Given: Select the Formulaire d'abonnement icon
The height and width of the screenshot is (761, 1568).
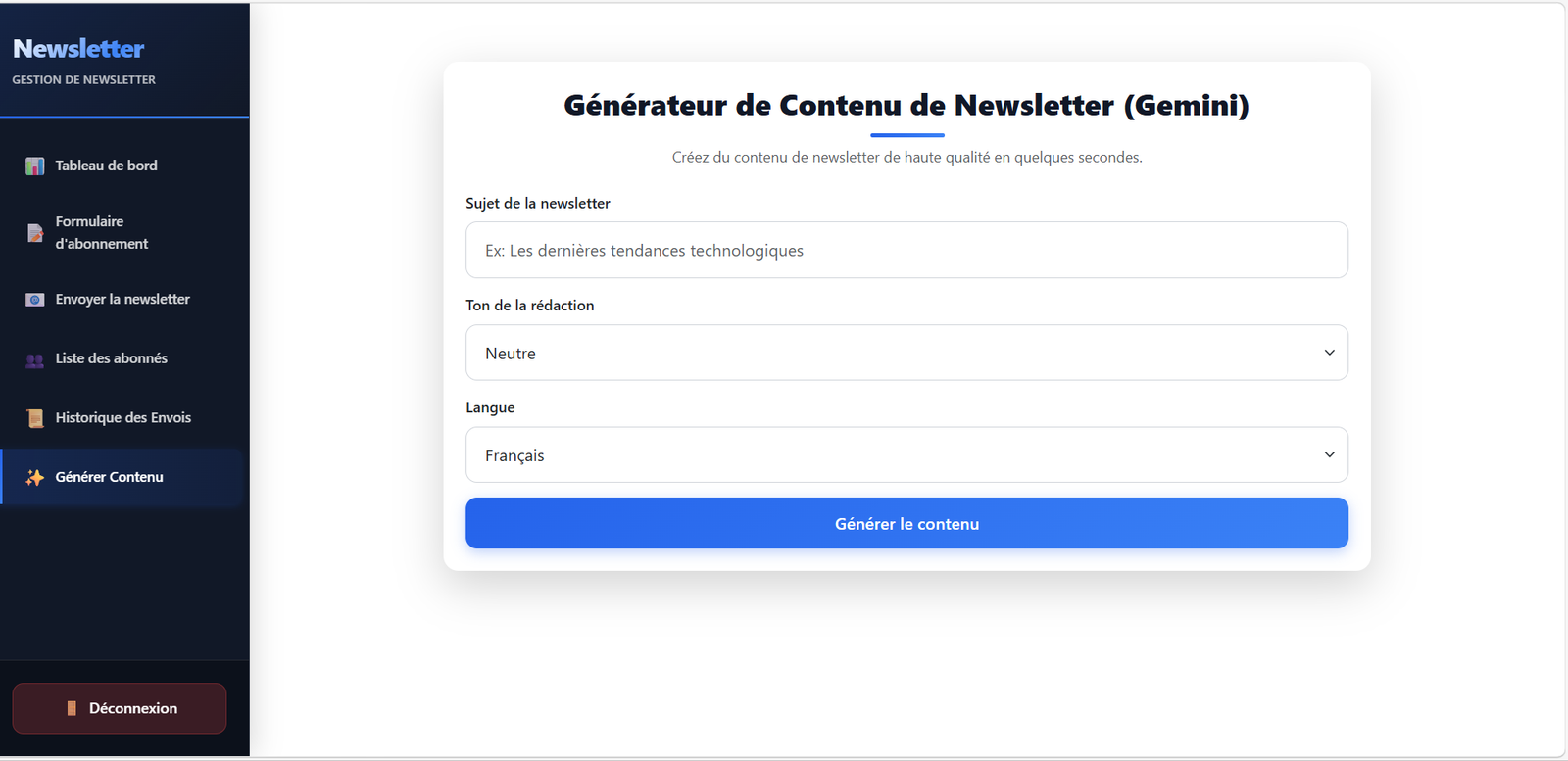Looking at the screenshot, I should pos(33,232).
